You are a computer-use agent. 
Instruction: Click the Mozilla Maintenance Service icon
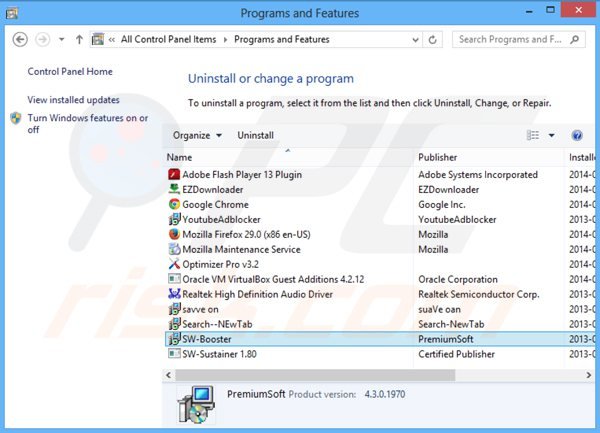(x=174, y=249)
